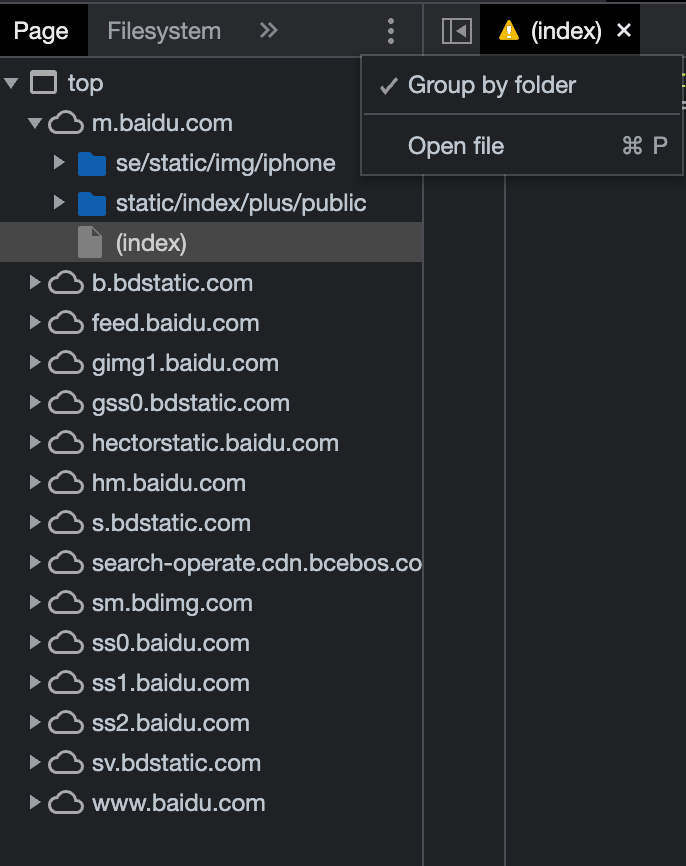Expand the feed.baidu.com domain arrow
This screenshot has height=866, width=686.
[x=34, y=323]
